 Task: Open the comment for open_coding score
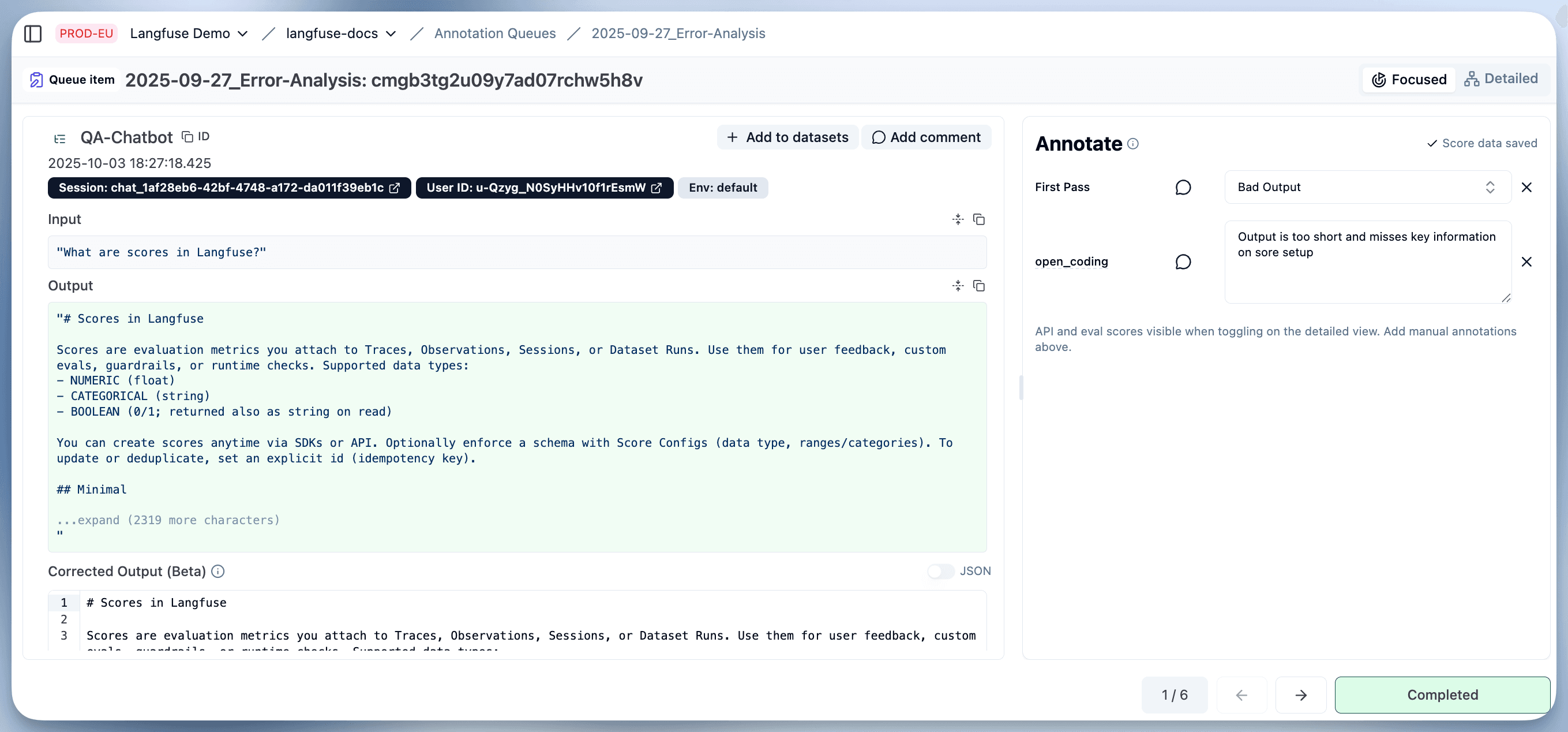pyautogui.click(x=1183, y=262)
